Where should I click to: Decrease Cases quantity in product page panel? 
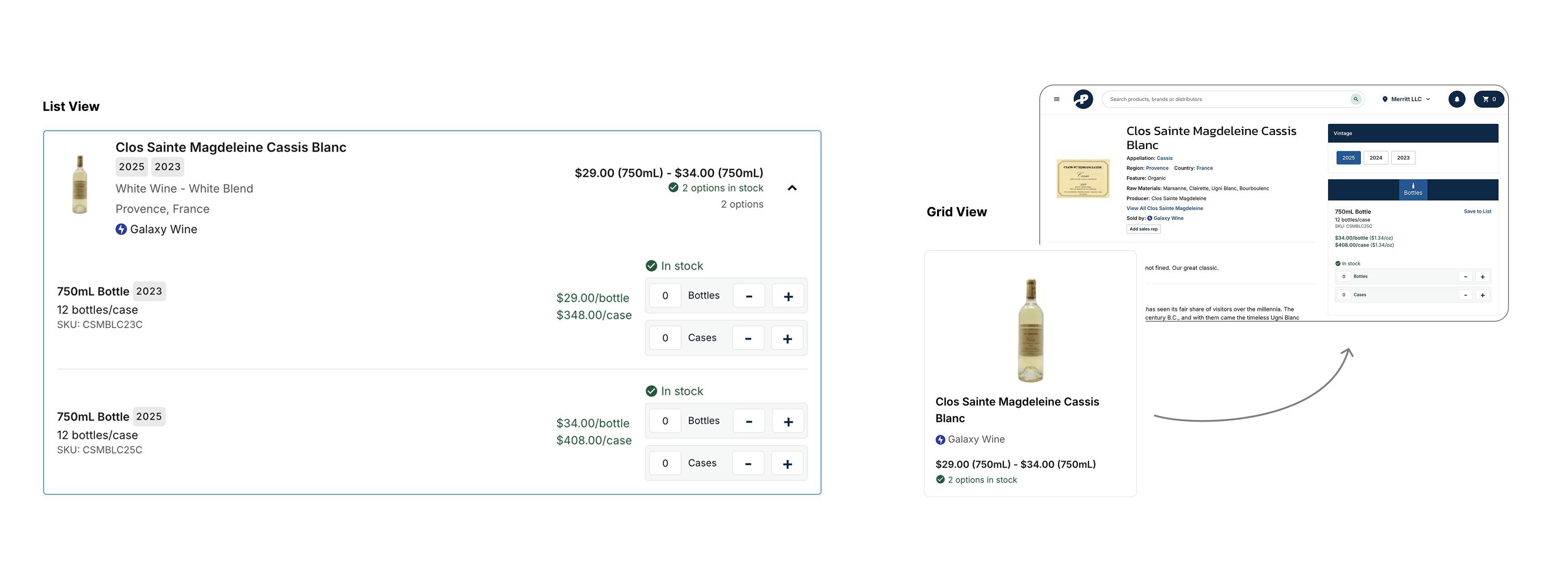coord(1465,295)
